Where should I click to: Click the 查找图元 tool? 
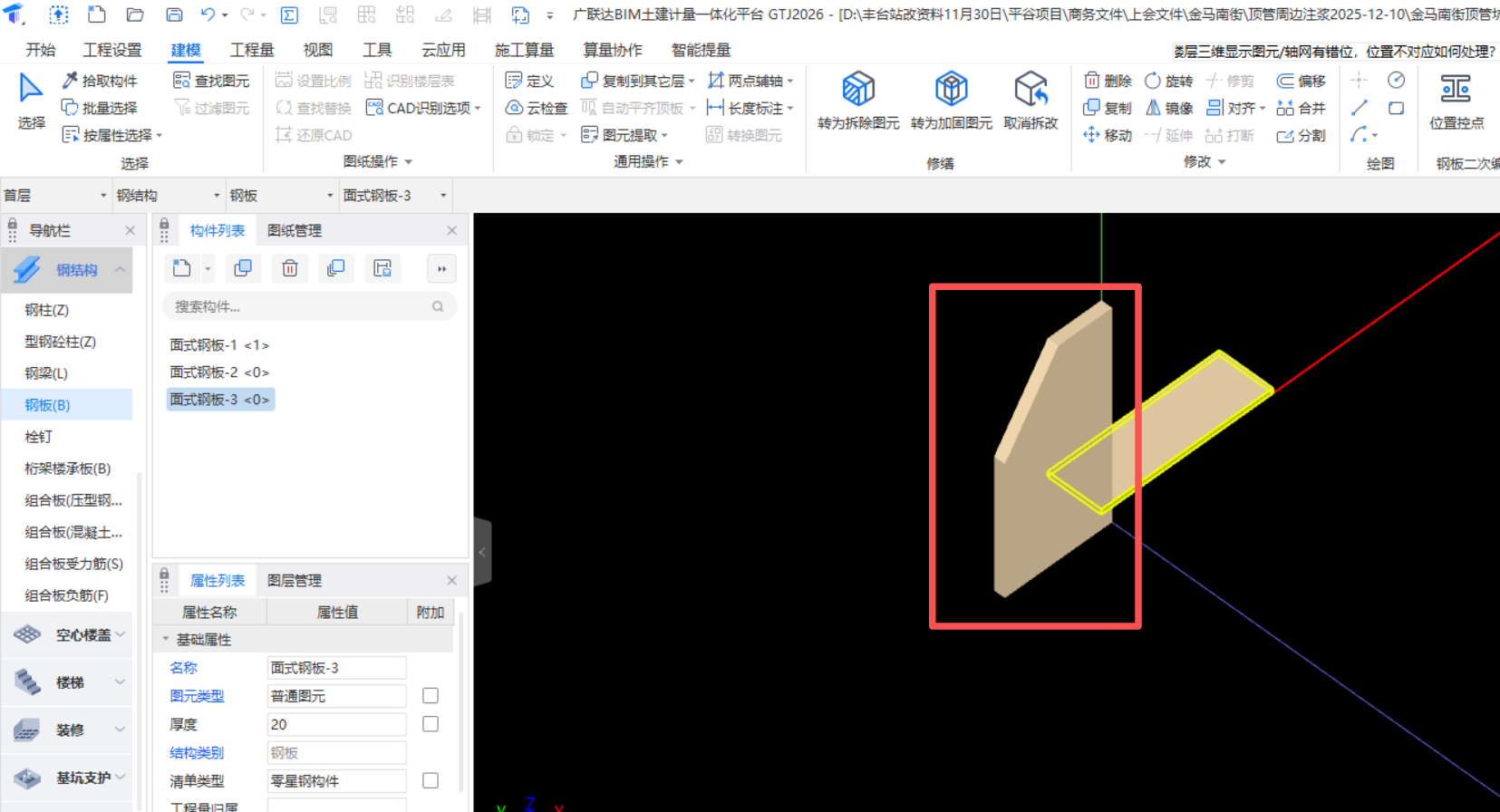[x=211, y=81]
